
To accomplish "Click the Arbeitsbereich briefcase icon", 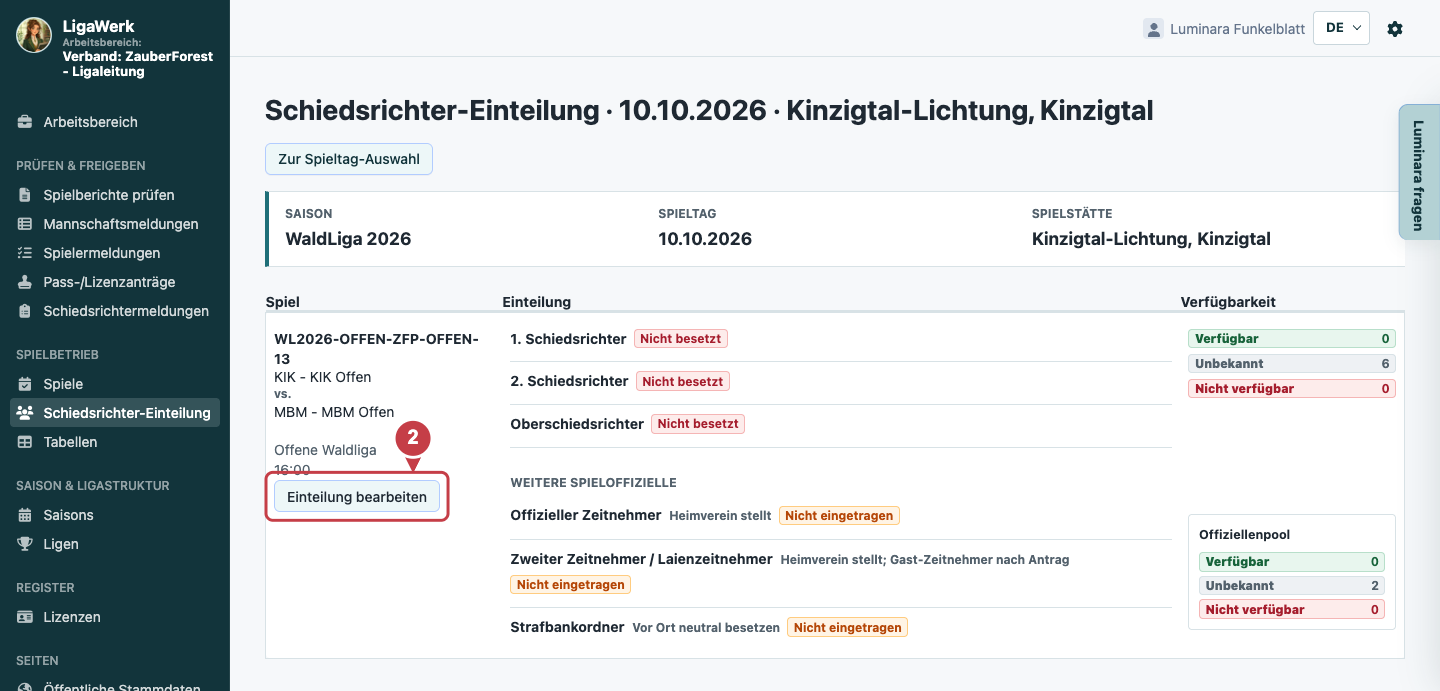I will tap(25, 122).
